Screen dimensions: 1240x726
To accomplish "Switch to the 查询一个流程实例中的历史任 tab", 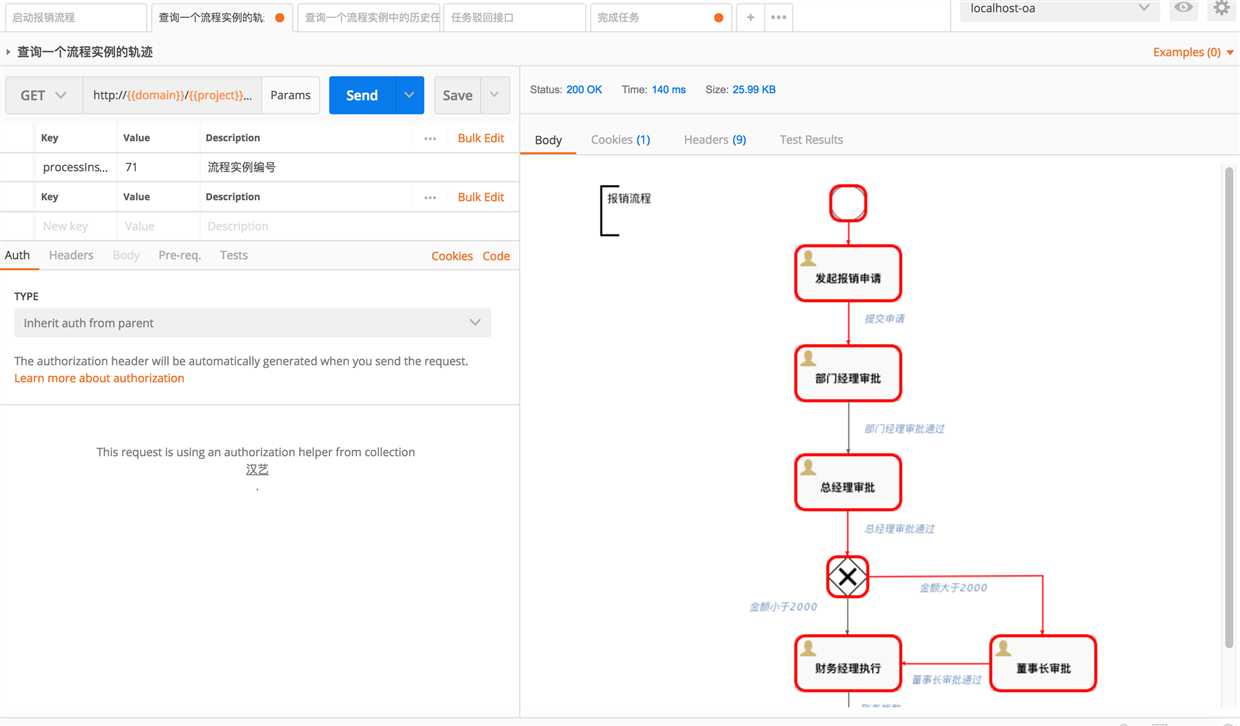I will click(x=369, y=17).
